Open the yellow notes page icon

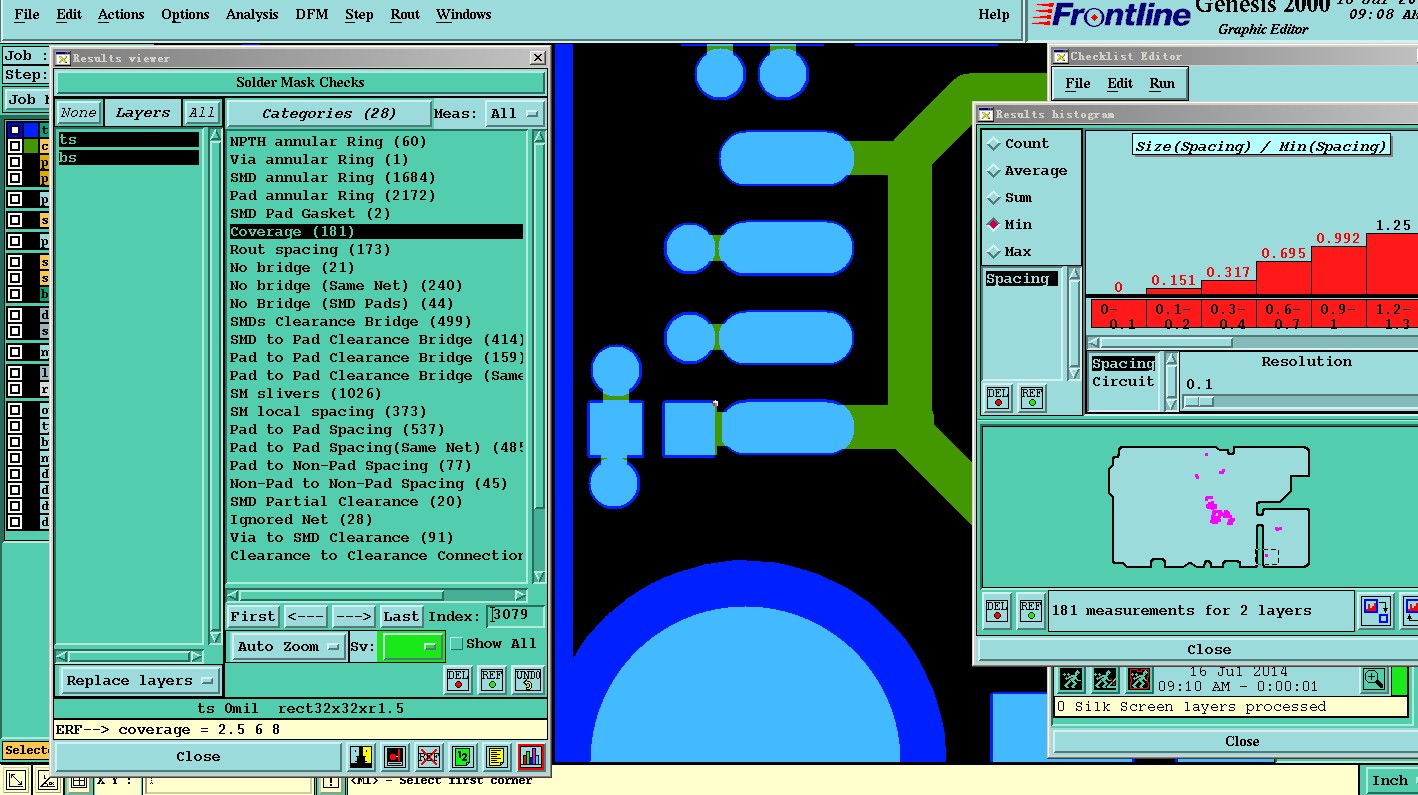tap(496, 756)
